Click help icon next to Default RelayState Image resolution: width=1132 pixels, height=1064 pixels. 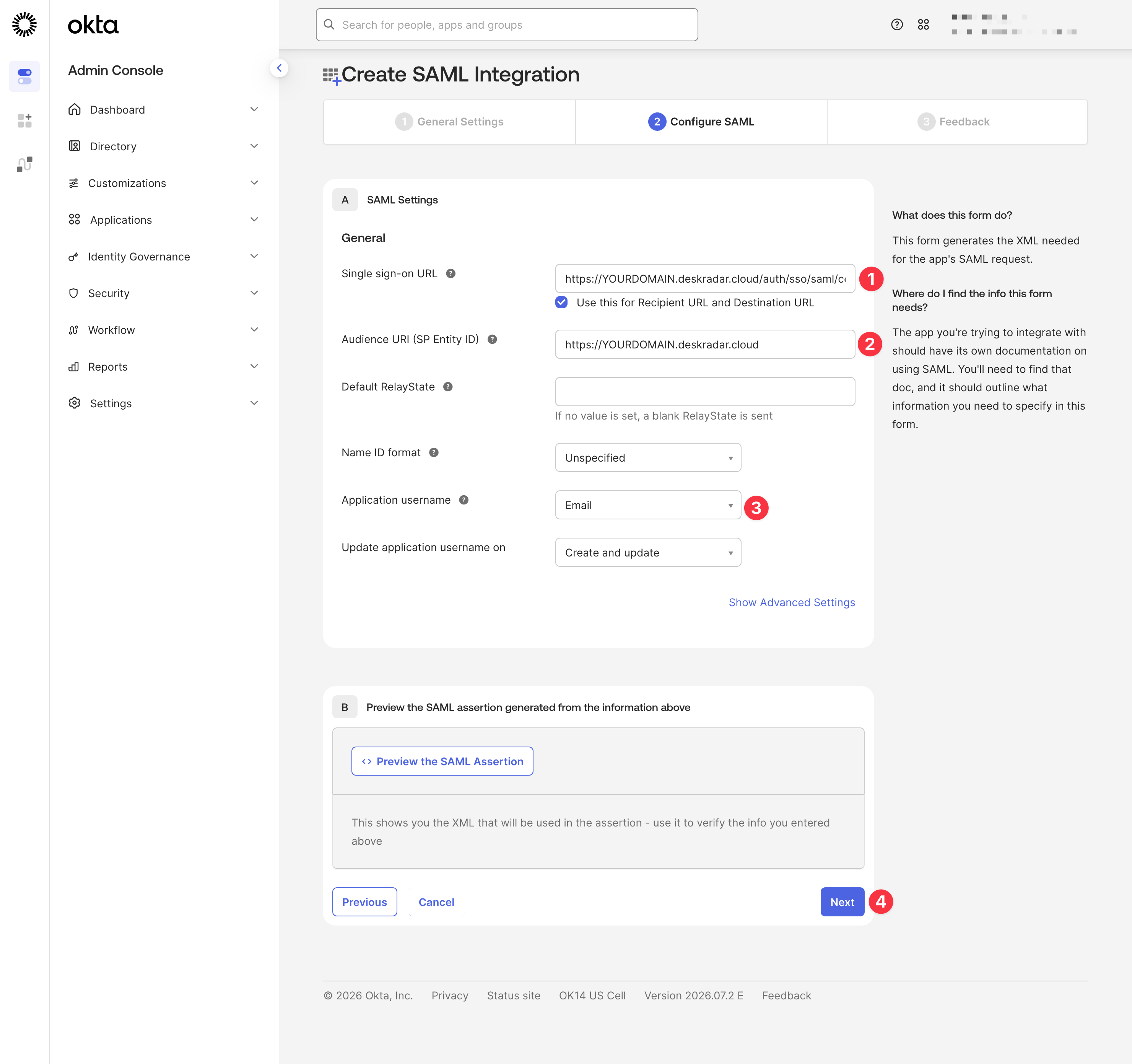(447, 387)
